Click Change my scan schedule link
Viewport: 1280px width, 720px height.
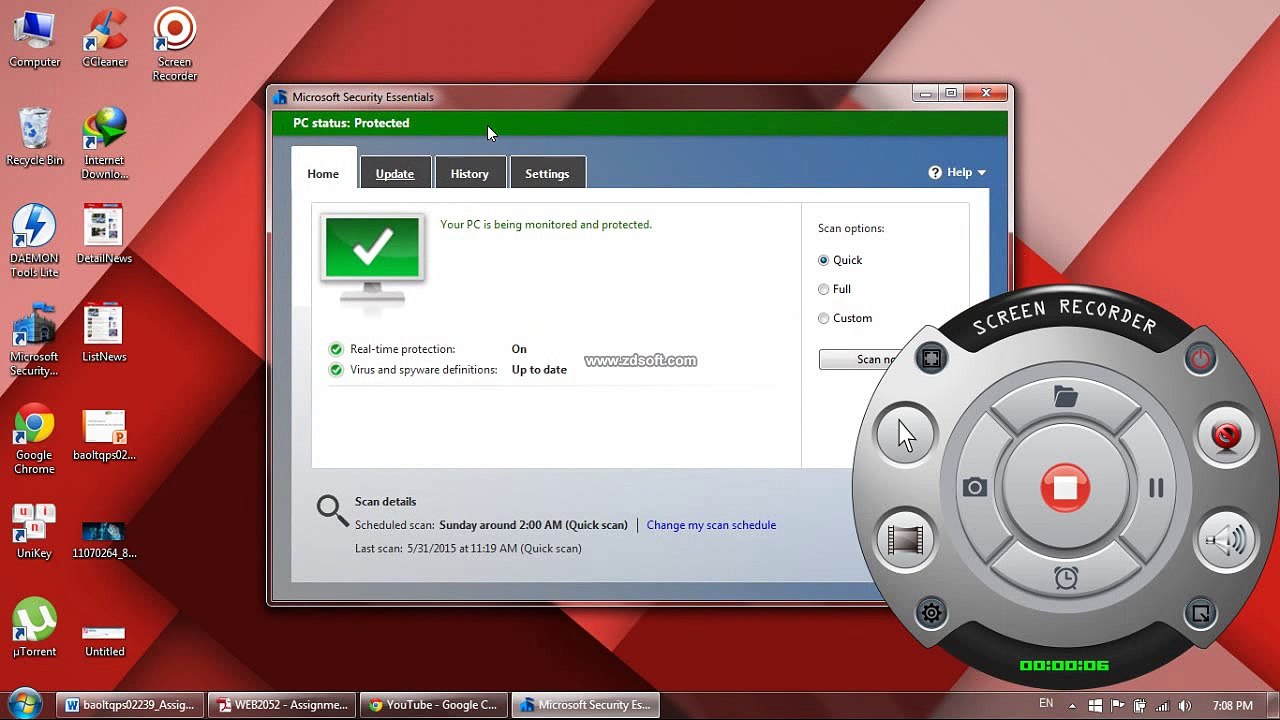(711, 525)
